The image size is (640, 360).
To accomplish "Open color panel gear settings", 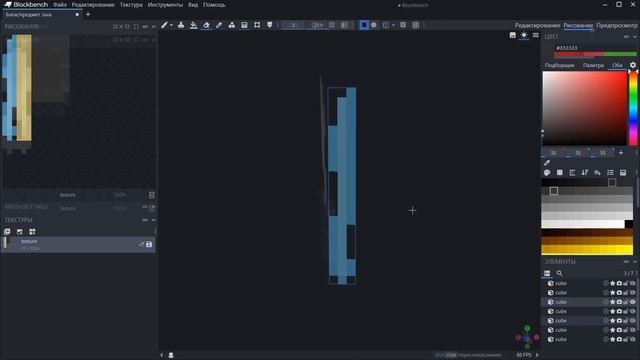I will point(633,65).
